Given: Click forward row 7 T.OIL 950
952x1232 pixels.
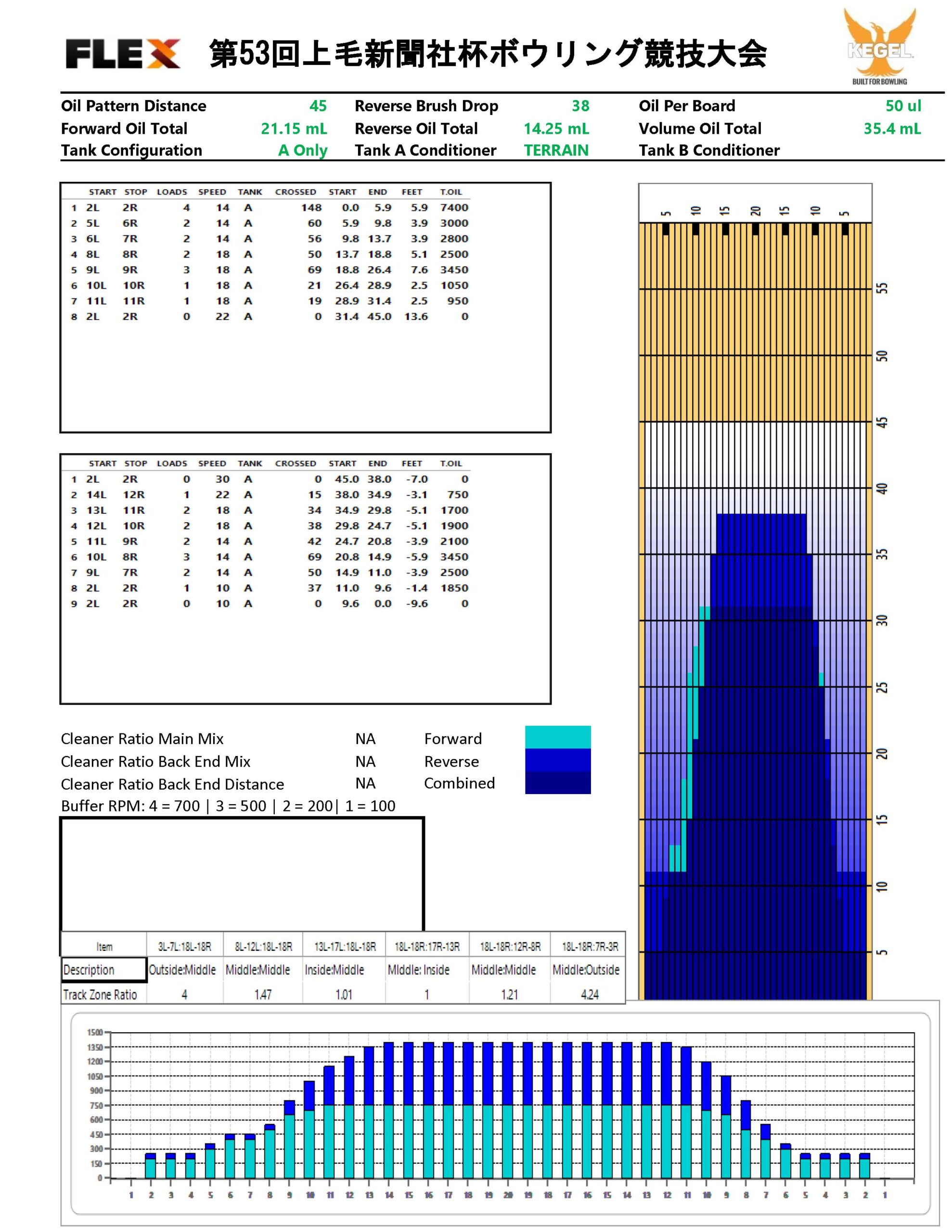Looking at the screenshot, I should (x=458, y=301).
